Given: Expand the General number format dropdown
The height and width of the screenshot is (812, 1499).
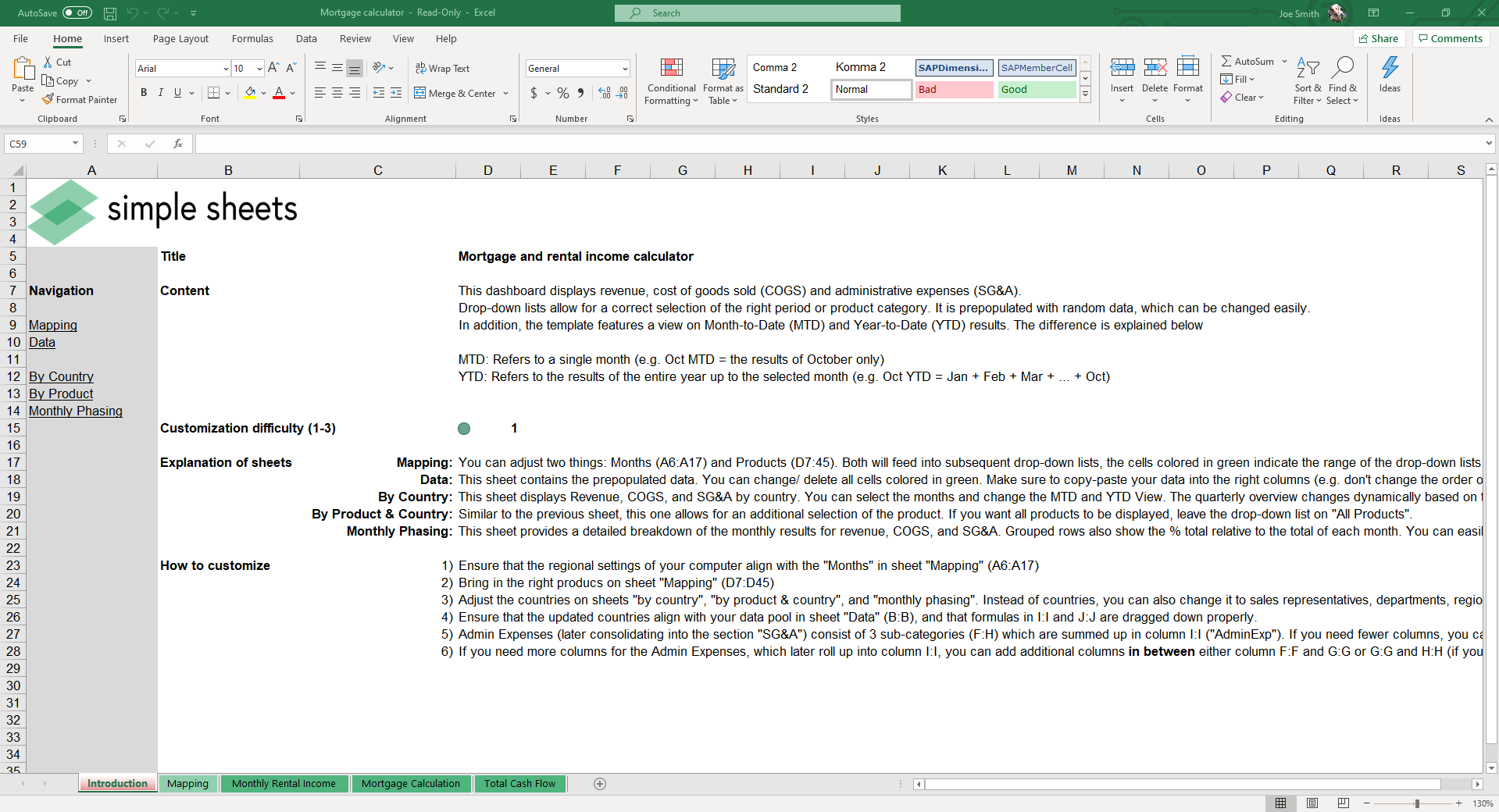Looking at the screenshot, I should (x=625, y=69).
